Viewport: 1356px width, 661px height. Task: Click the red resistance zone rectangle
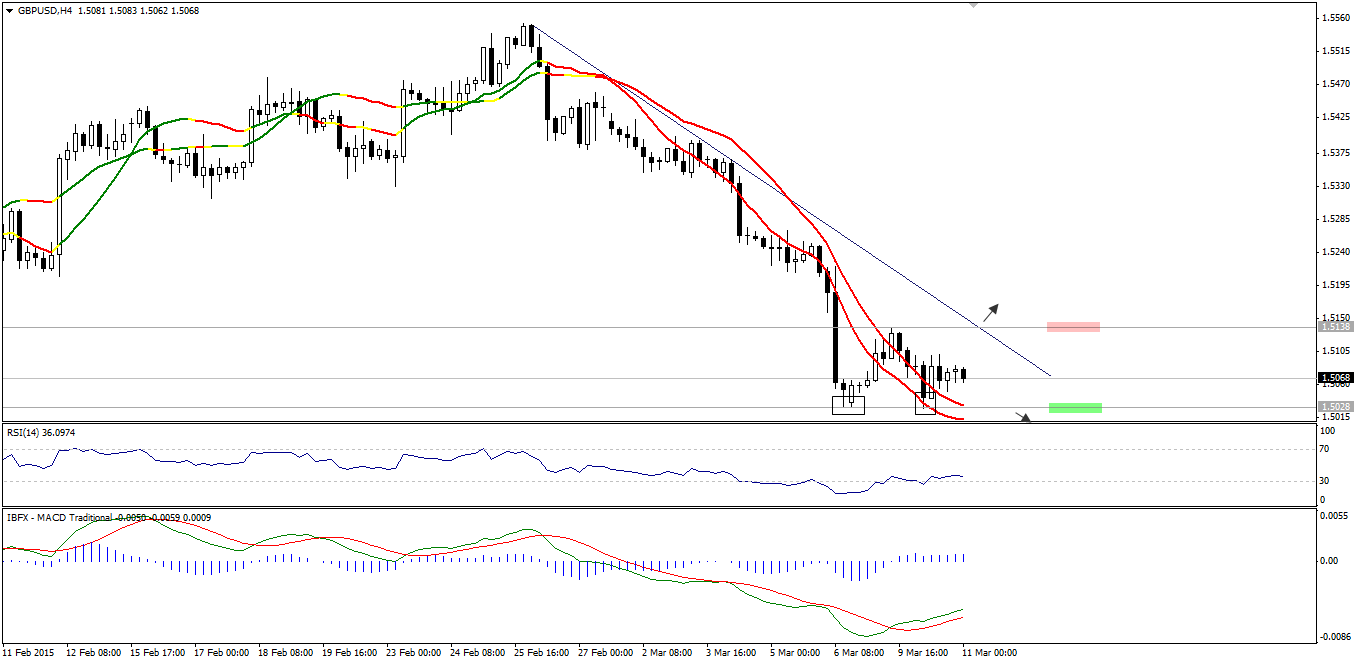tap(1073, 326)
